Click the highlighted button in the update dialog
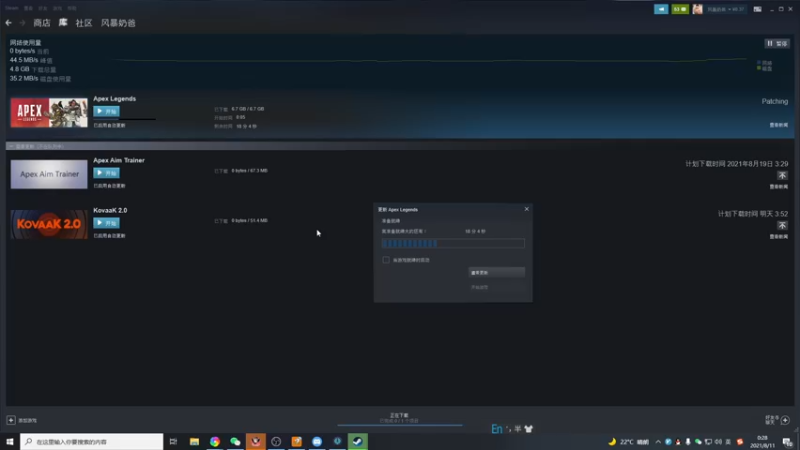Viewport: 800px width, 450px height. pos(496,272)
